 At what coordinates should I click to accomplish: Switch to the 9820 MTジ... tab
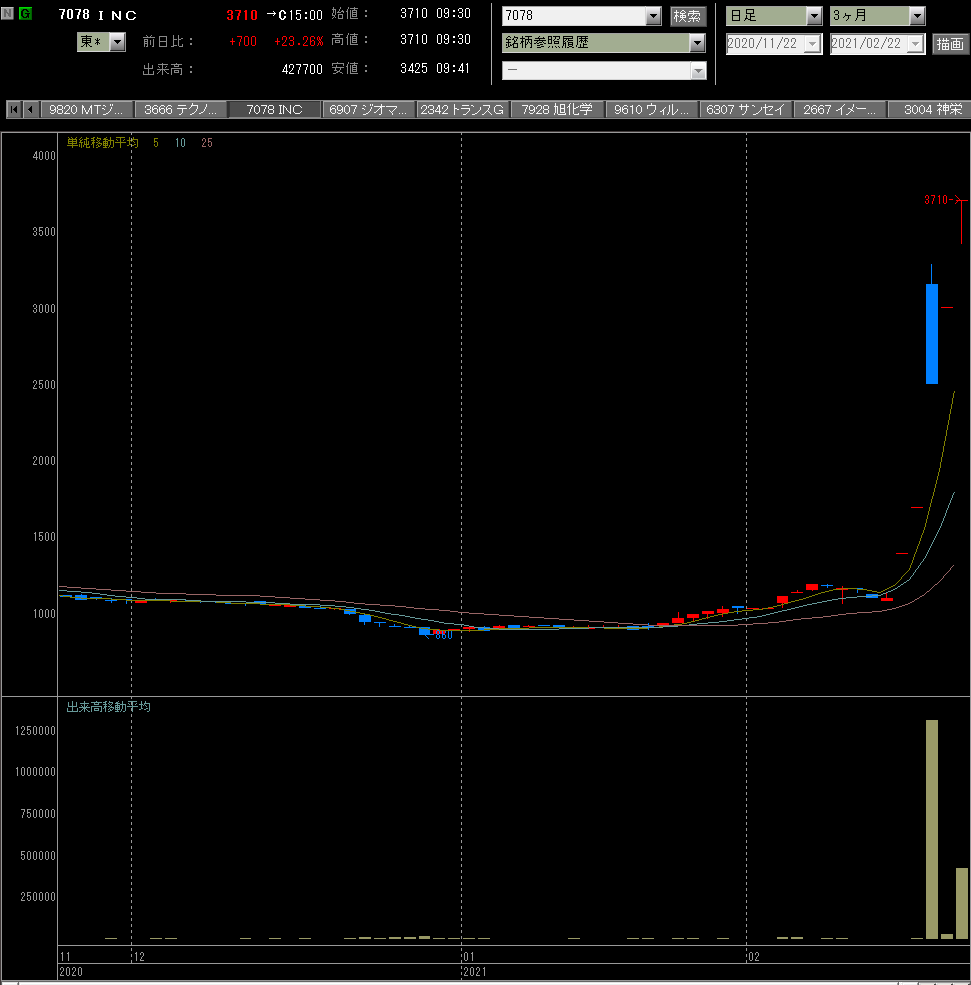(x=87, y=109)
